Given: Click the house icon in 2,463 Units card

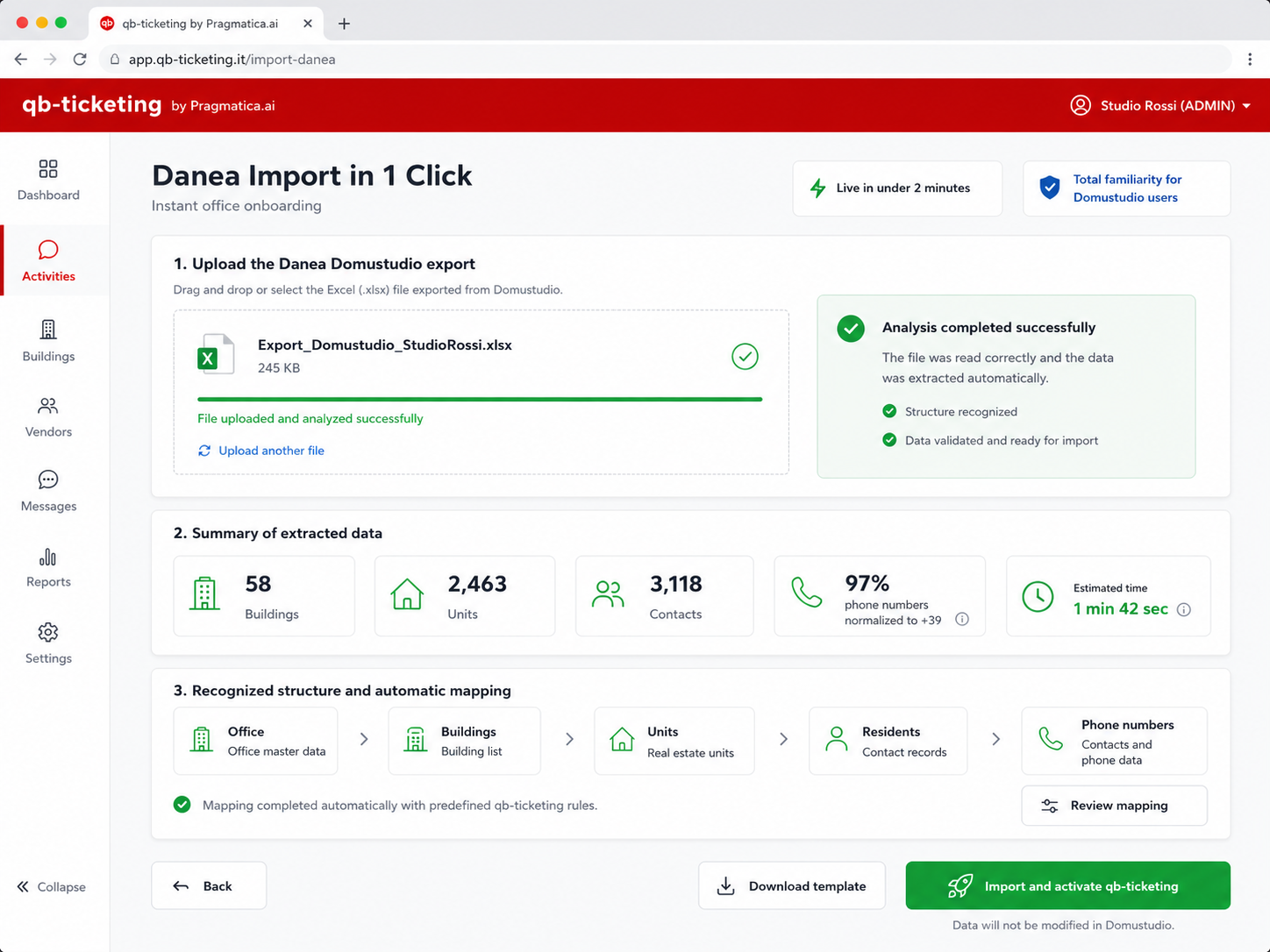Looking at the screenshot, I should (407, 594).
